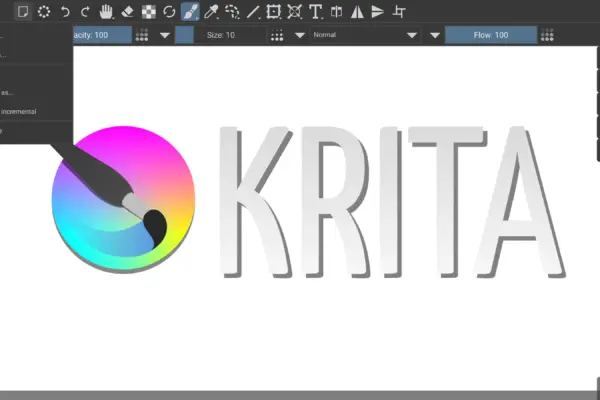Toggle vertical mirror mode triangles icon
Image resolution: width=600 pixels, height=400 pixels.
378,12
